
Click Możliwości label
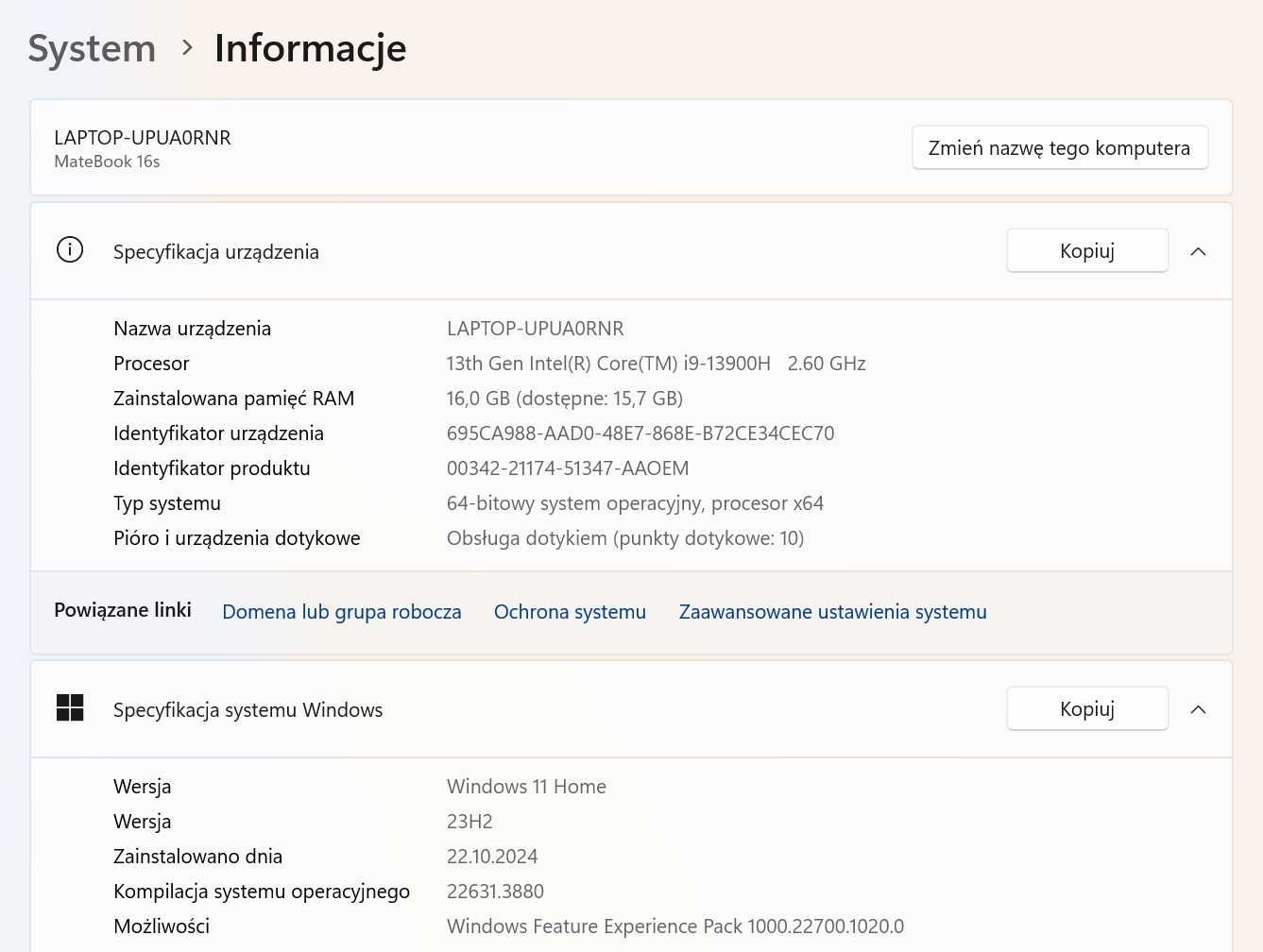(162, 926)
